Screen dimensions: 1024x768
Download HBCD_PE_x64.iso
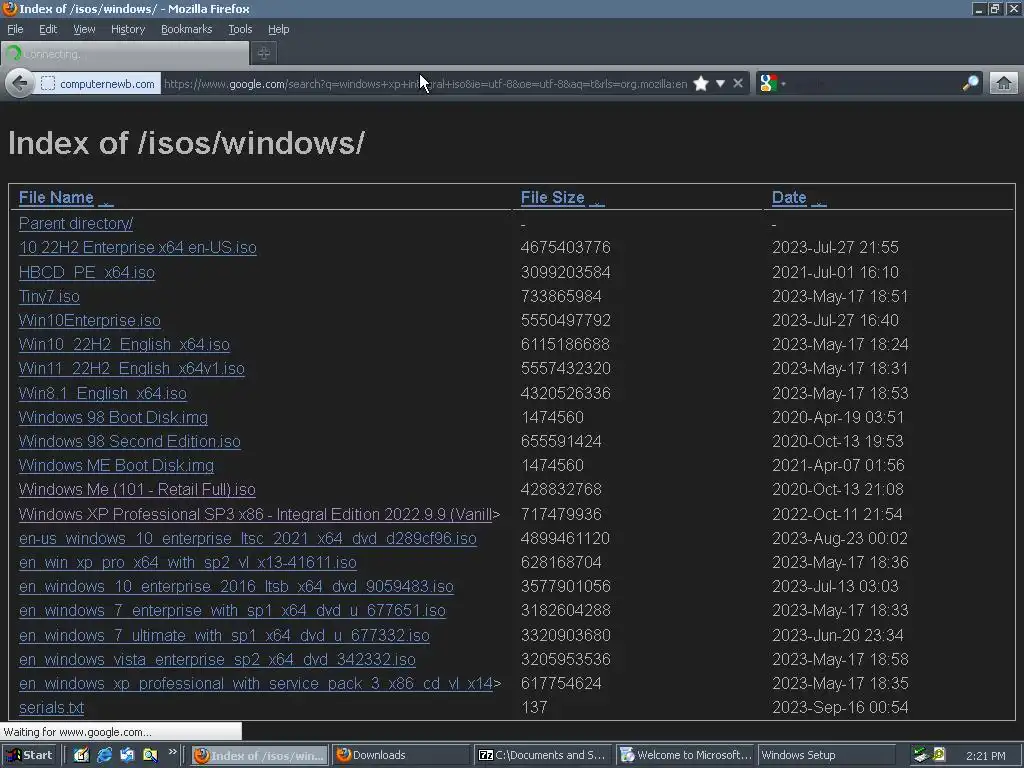(x=87, y=272)
